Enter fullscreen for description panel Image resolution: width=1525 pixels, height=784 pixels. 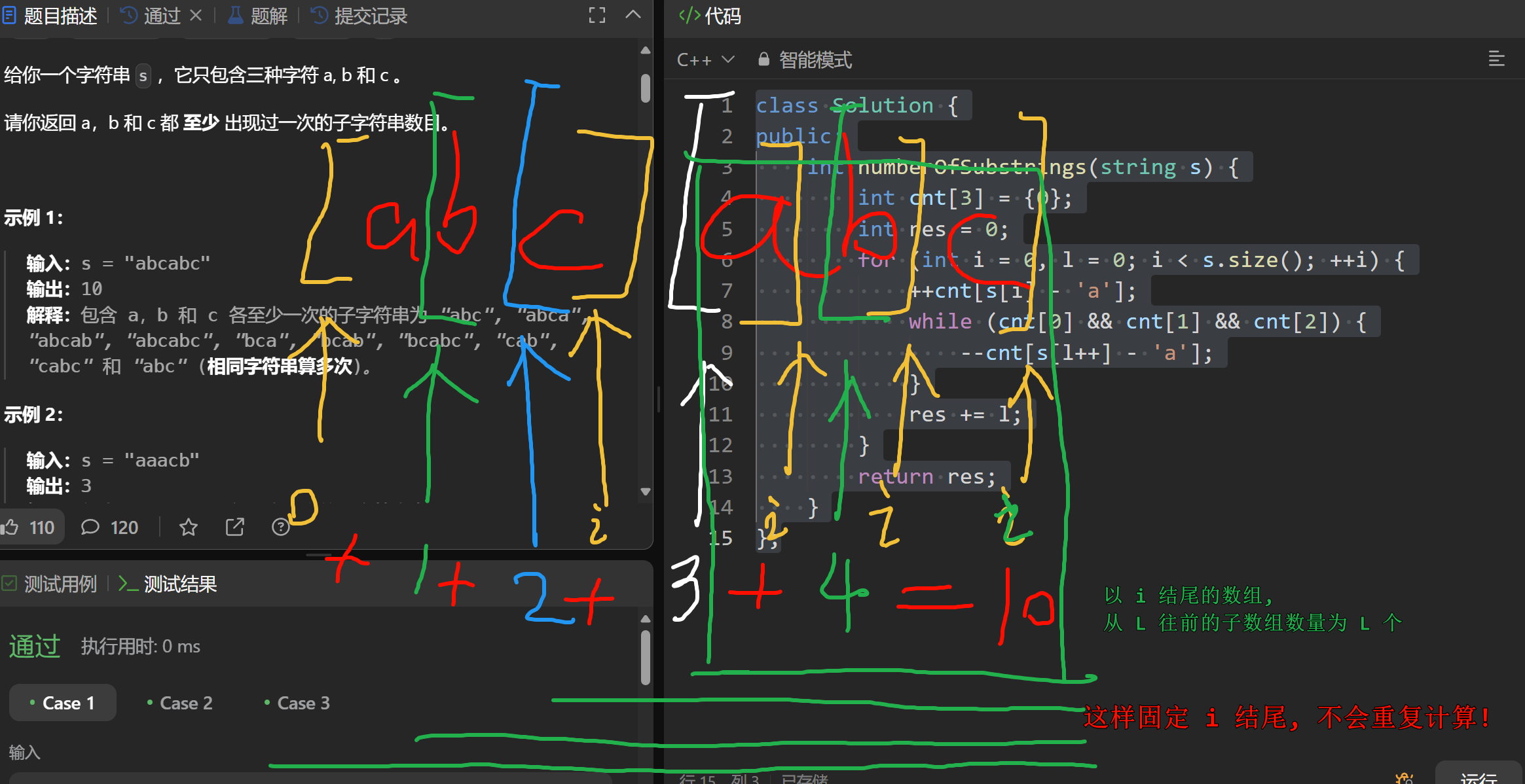pos(597,16)
